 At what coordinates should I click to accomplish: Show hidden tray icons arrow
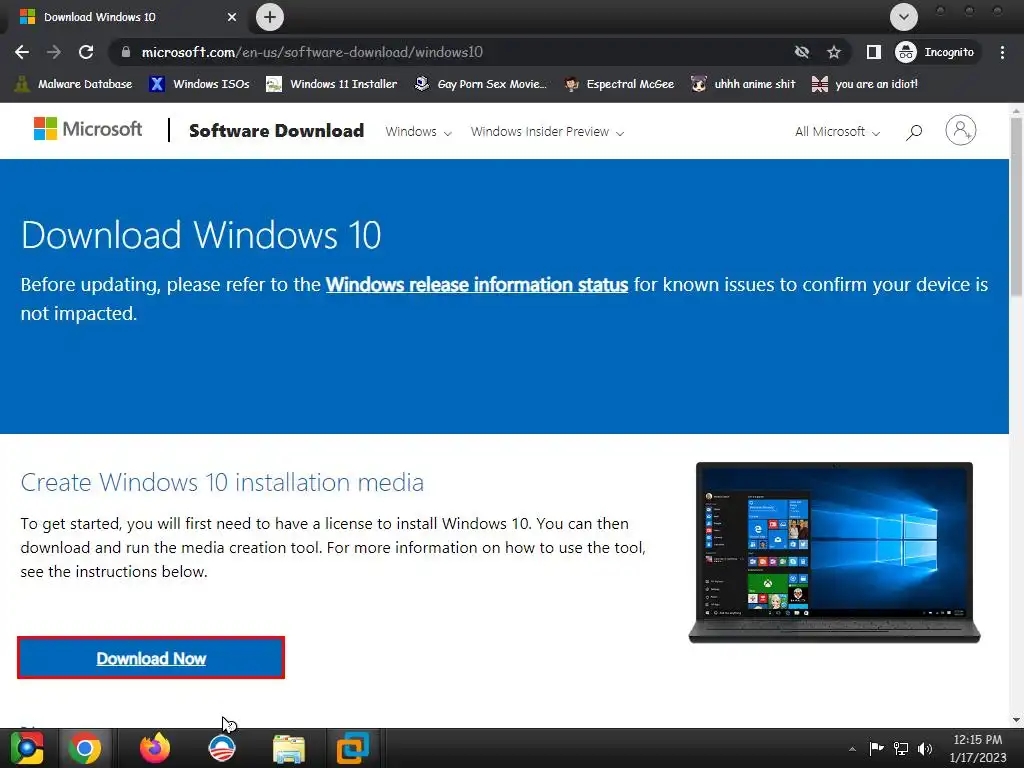point(852,749)
